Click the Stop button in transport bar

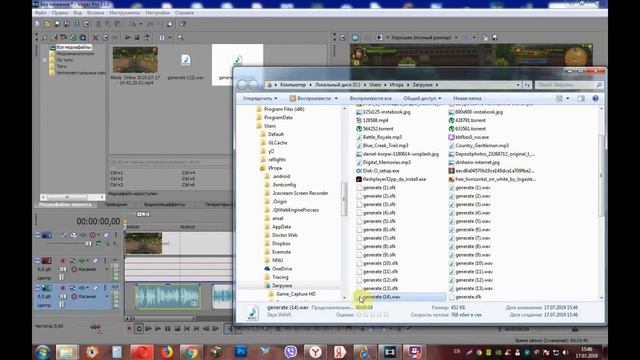point(178,328)
